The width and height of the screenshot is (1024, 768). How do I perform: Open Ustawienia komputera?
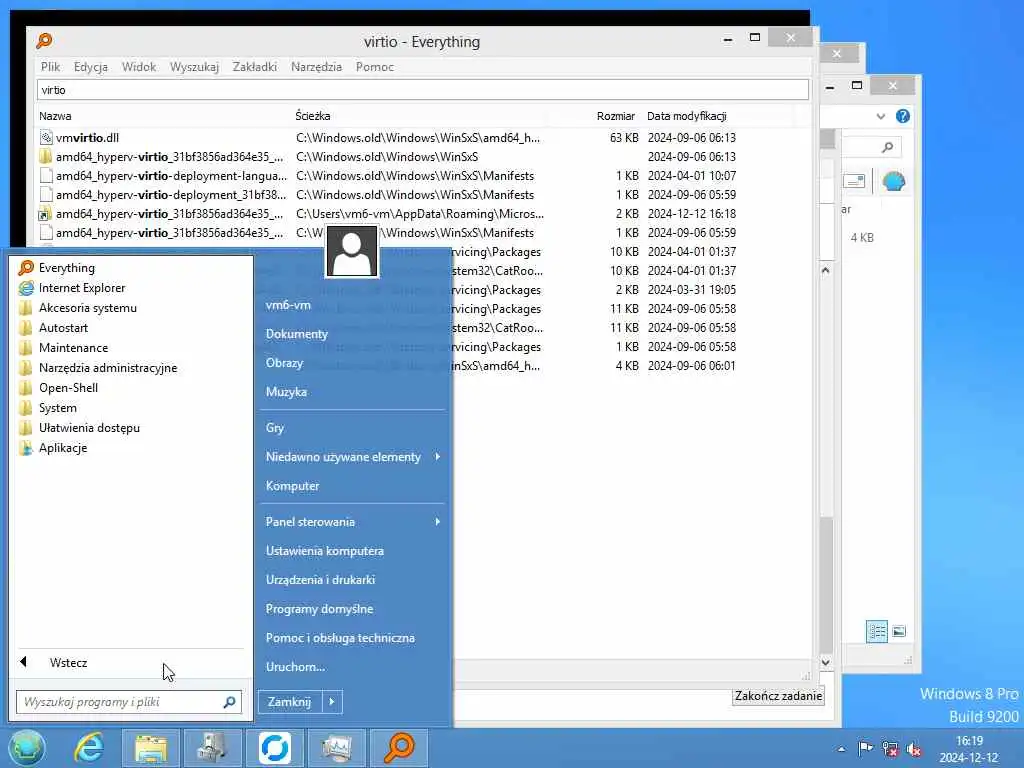click(325, 551)
